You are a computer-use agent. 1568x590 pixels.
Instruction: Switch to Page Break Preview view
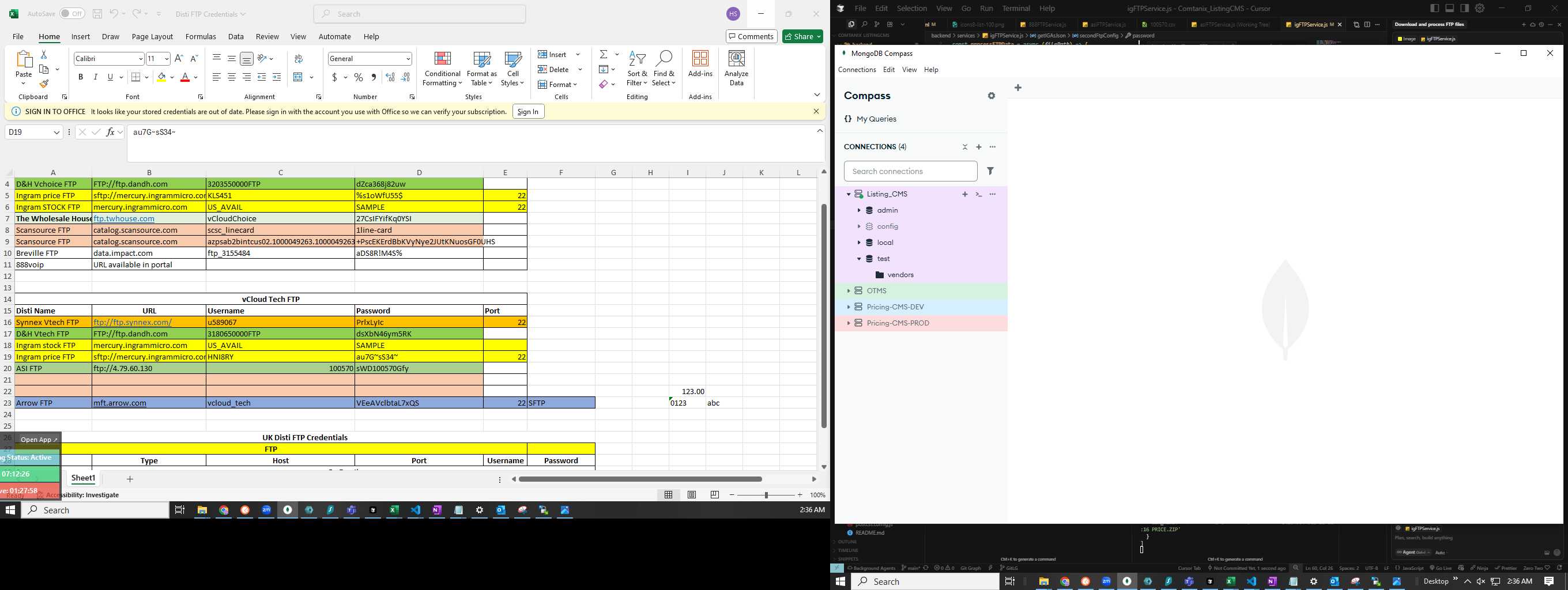coord(715,495)
